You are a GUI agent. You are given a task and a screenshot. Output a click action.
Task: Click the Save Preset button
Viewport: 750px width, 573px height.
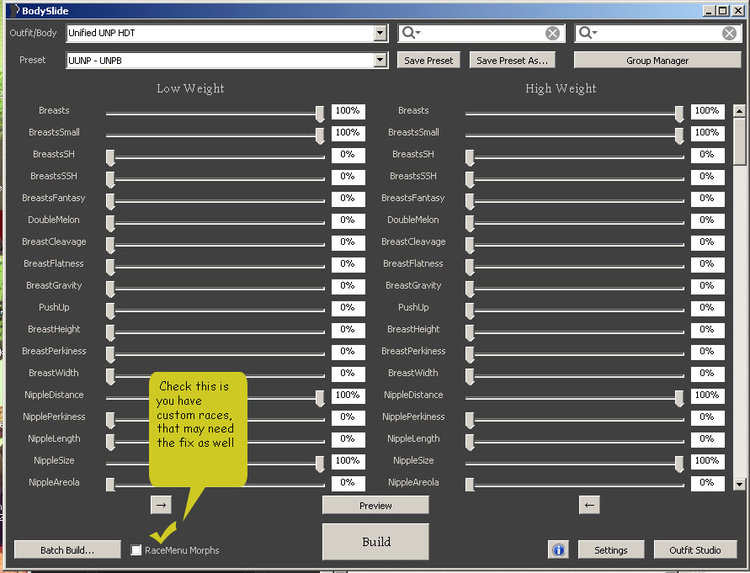click(x=429, y=60)
